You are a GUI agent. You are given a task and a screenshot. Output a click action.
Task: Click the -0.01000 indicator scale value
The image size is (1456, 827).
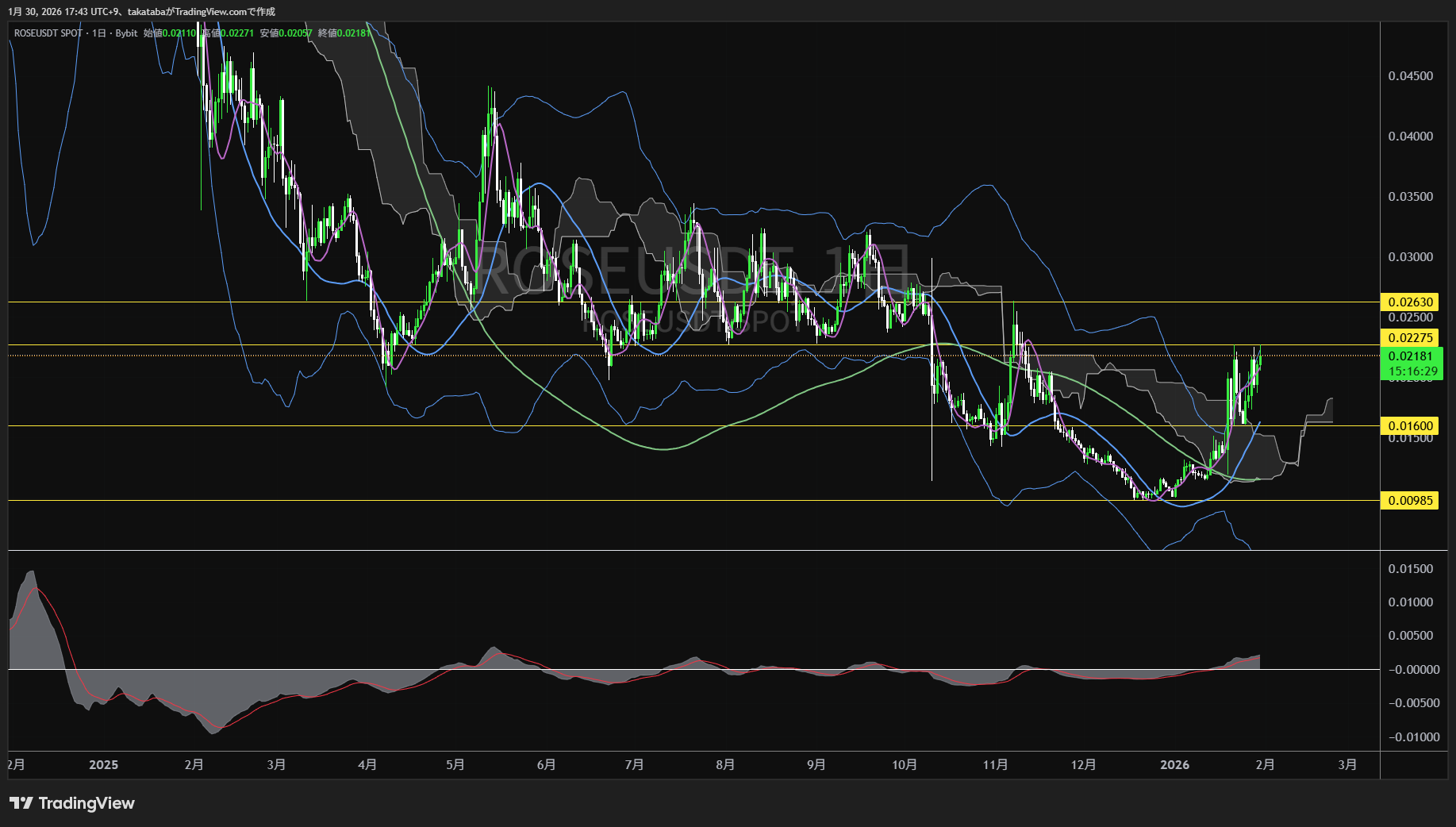click(1412, 737)
